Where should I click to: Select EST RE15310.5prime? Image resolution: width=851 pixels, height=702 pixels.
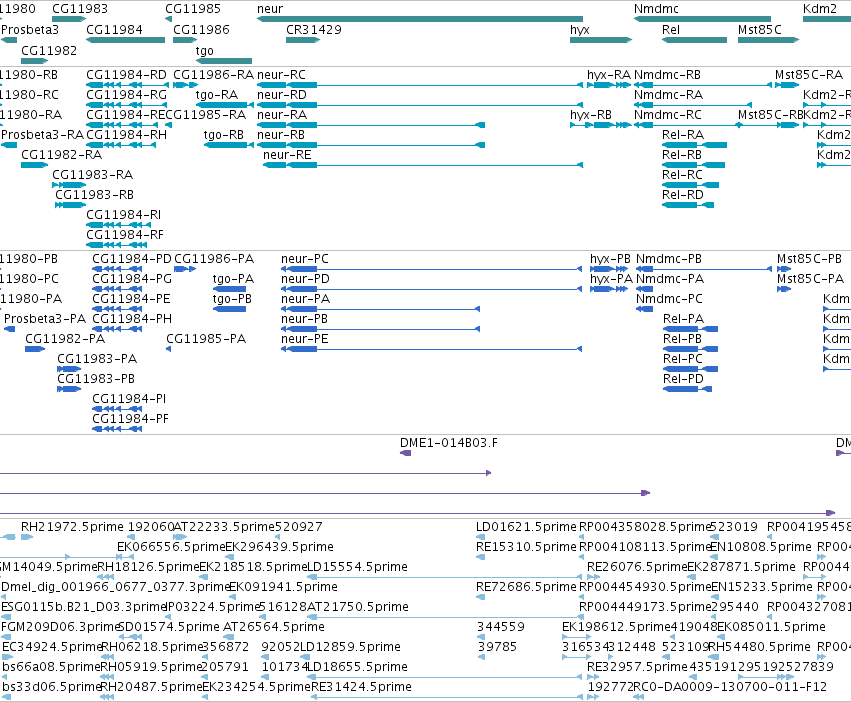(526, 547)
